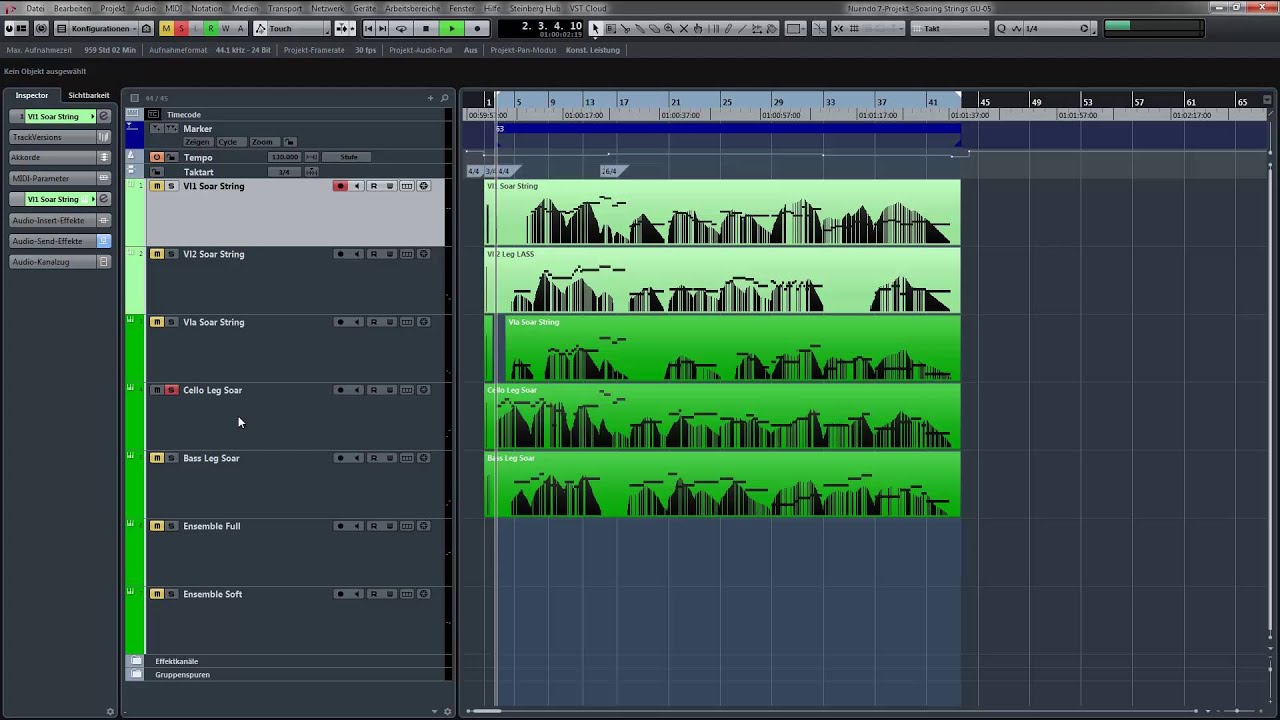Solo the Vla Soar String track

[x=171, y=322]
